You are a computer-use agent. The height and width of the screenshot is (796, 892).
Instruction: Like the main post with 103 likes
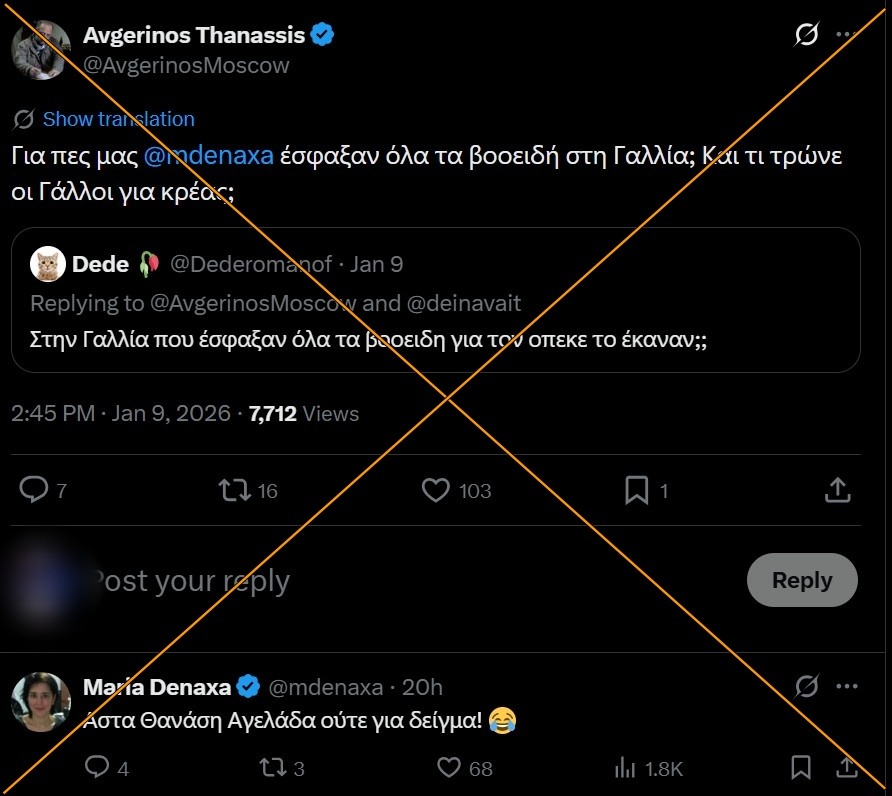click(436, 489)
